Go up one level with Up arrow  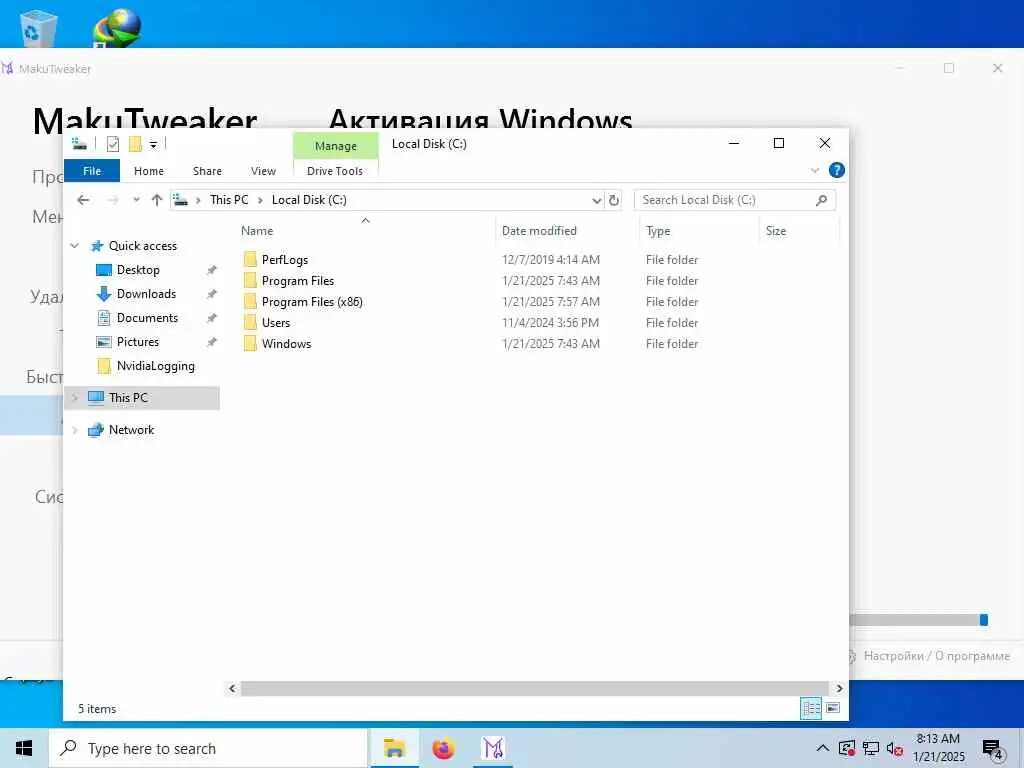coord(157,200)
